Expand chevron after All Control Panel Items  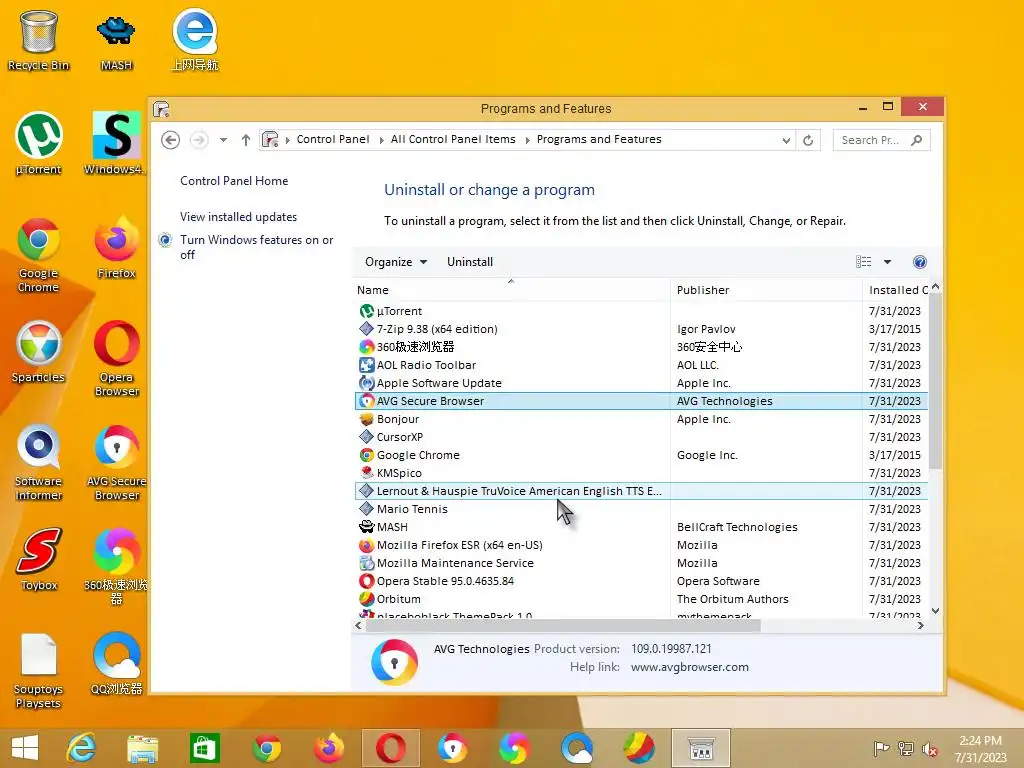click(x=527, y=140)
